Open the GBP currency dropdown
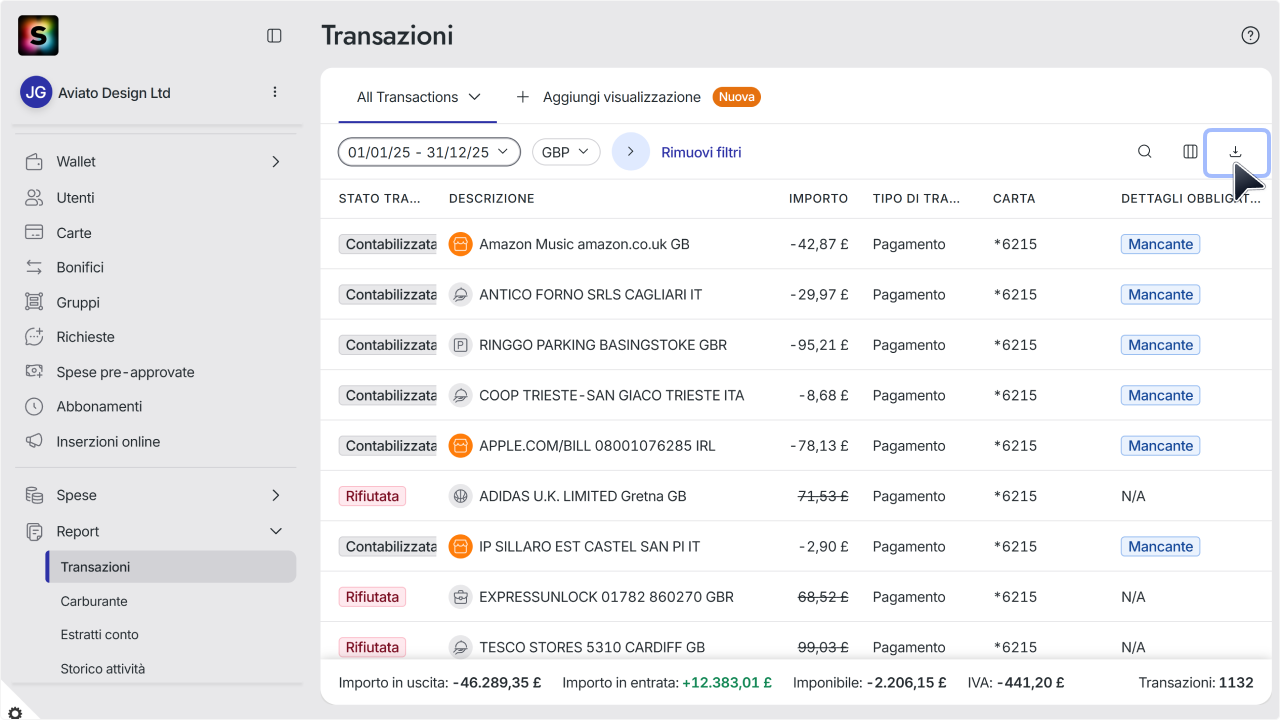The height and width of the screenshot is (720, 1280). point(566,152)
